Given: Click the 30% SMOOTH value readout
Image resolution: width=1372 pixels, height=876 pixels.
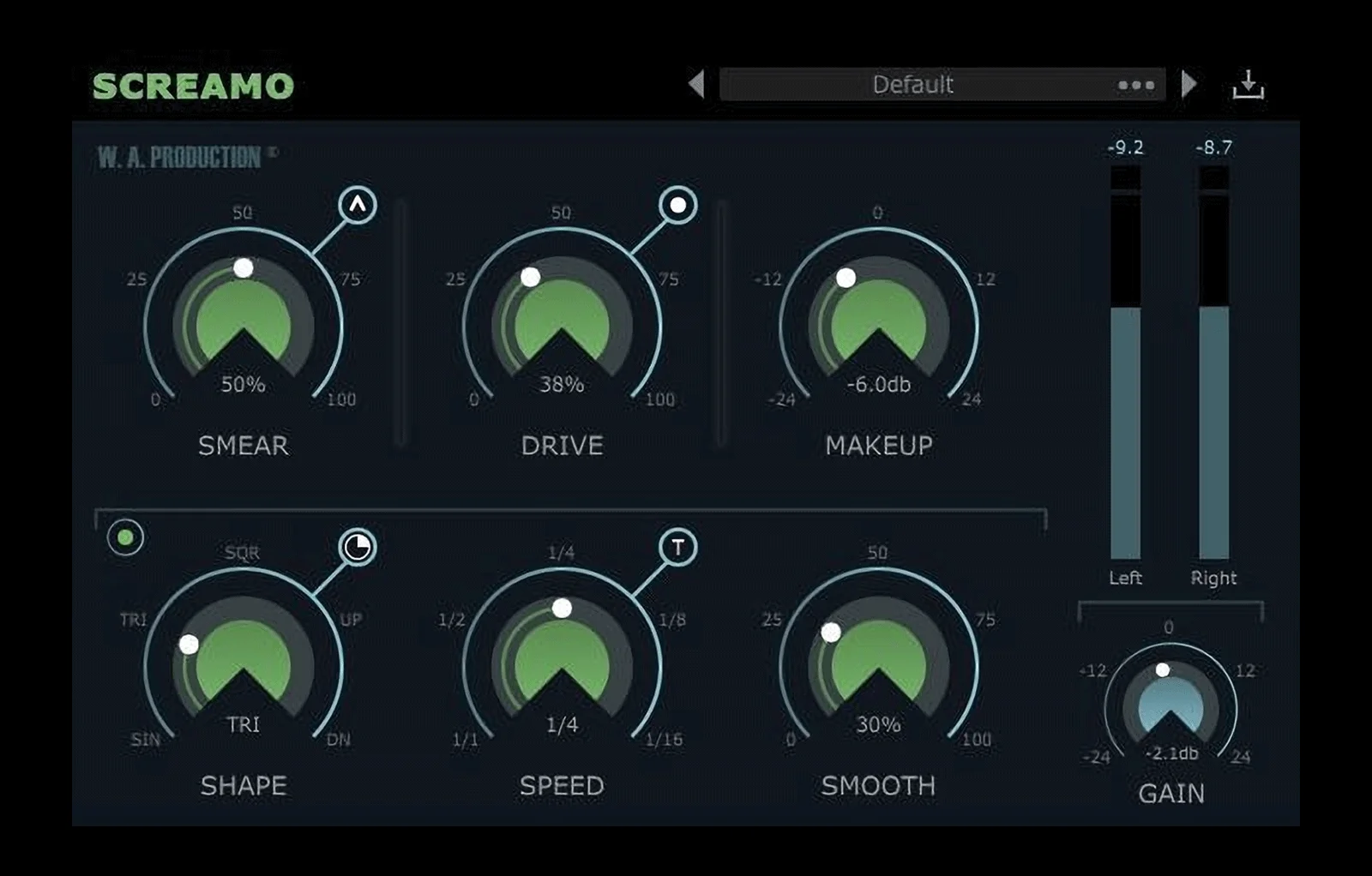Looking at the screenshot, I should (x=879, y=725).
